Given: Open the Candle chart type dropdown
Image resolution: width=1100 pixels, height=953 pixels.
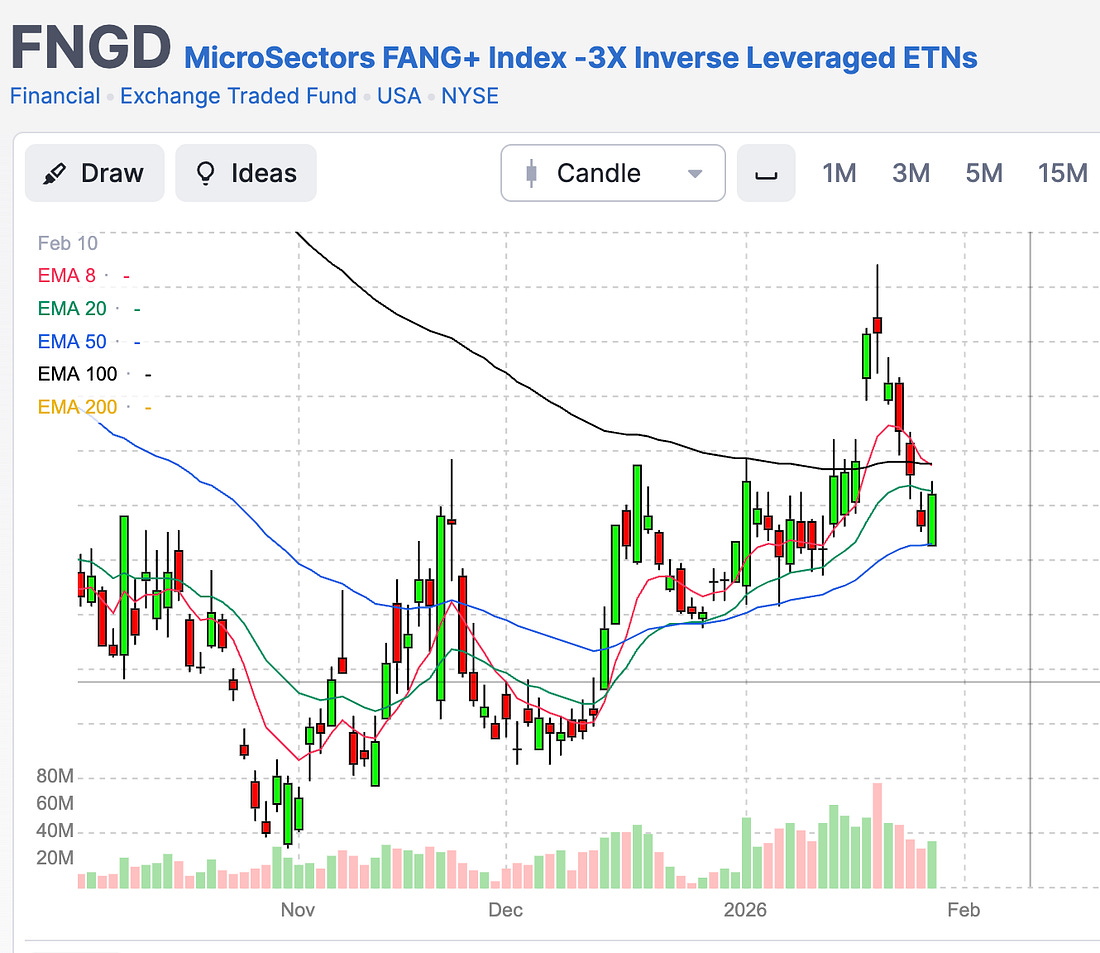Looking at the screenshot, I should click(613, 173).
